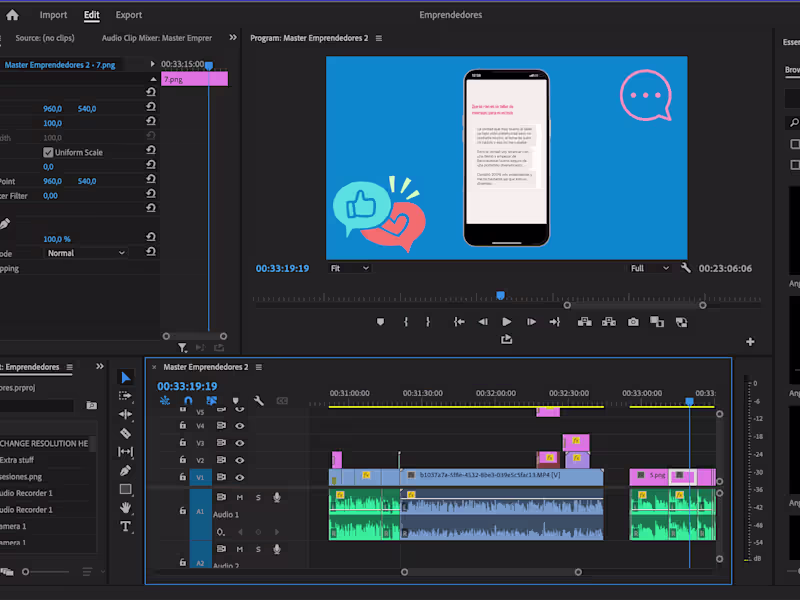
Task: Open the Fit zoom dropdown in Program monitor
Action: point(350,269)
